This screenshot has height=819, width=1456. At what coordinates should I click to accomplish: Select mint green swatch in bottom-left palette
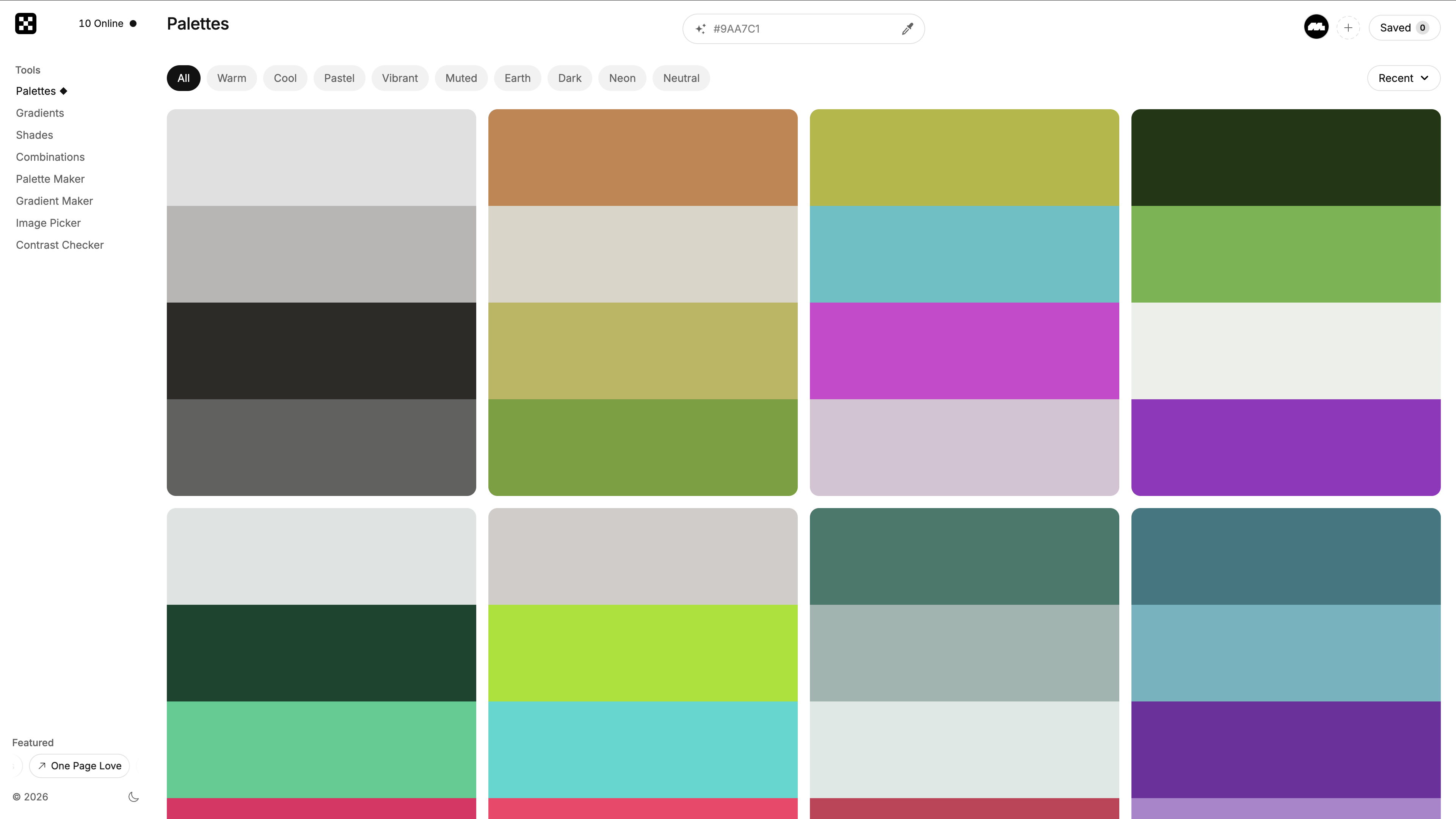(321, 750)
